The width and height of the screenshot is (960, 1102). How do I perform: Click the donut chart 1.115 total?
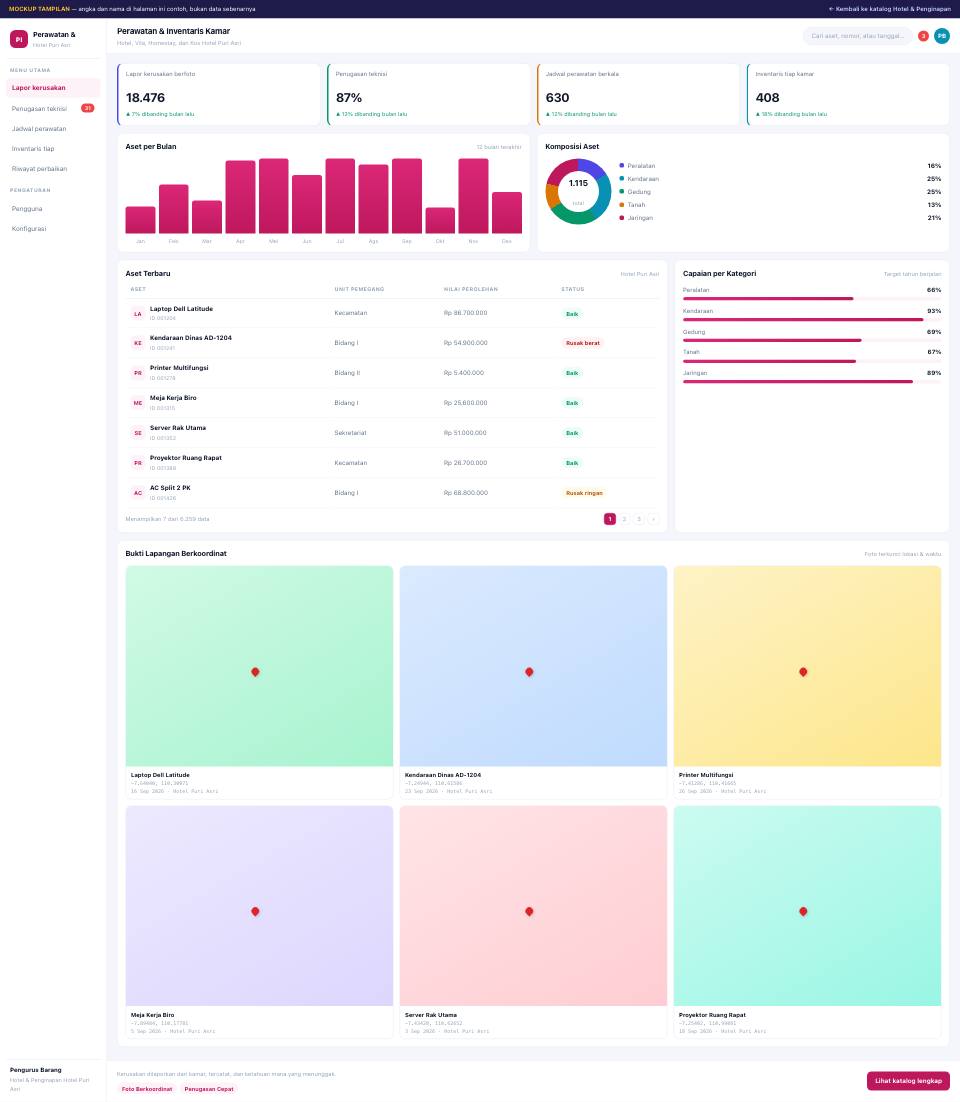click(x=578, y=191)
